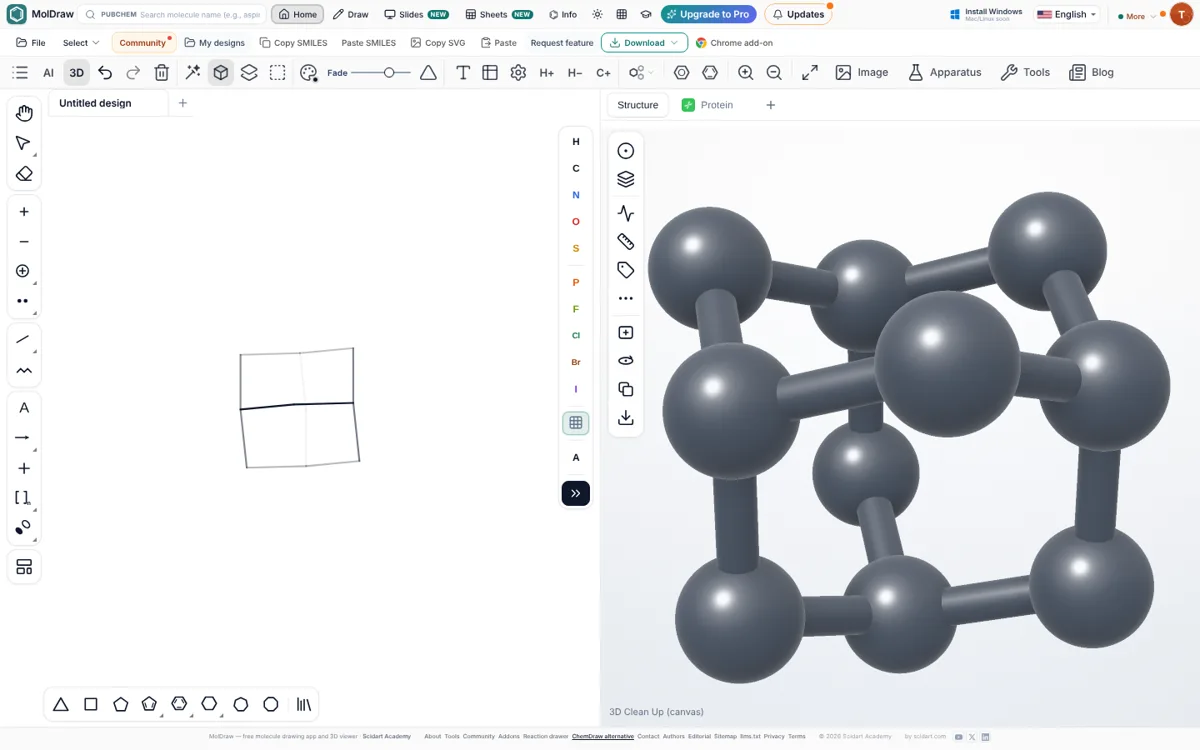Click the redo arrow
This screenshot has height=750, width=1200.
pos(133,73)
